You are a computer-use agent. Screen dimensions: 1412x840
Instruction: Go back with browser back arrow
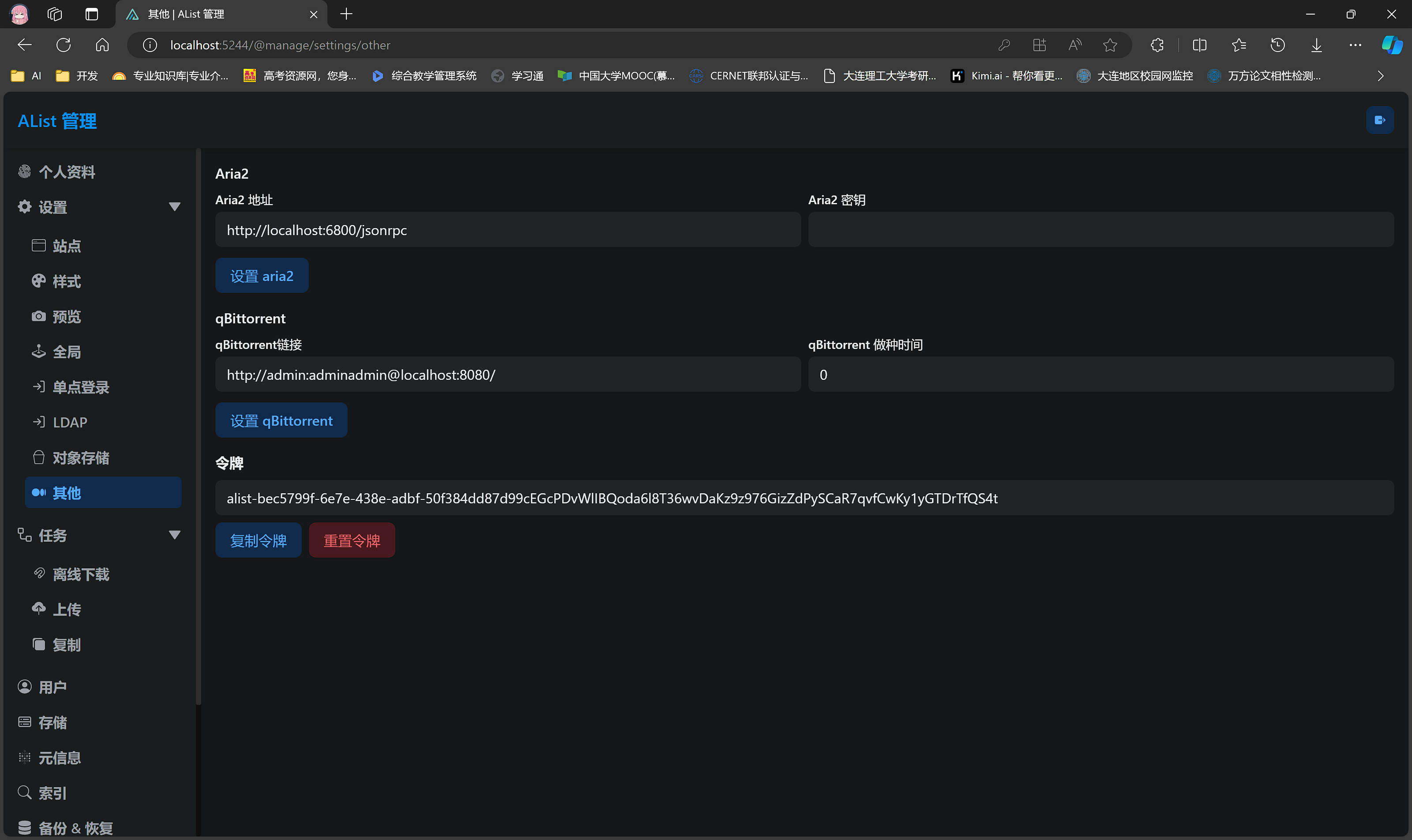pyautogui.click(x=24, y=45)
